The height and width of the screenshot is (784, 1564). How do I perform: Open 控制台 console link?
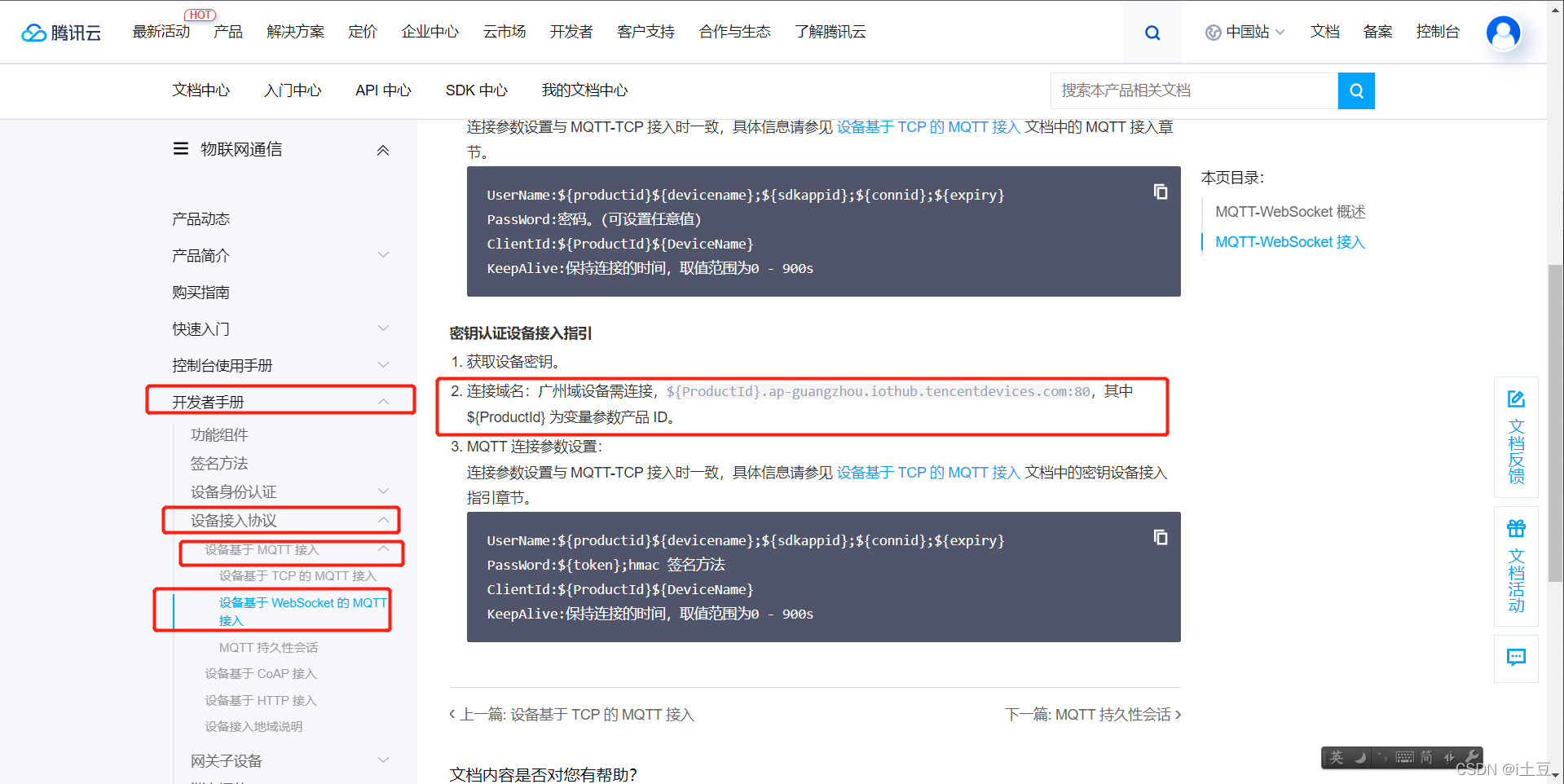click(x=1438, y=32)
